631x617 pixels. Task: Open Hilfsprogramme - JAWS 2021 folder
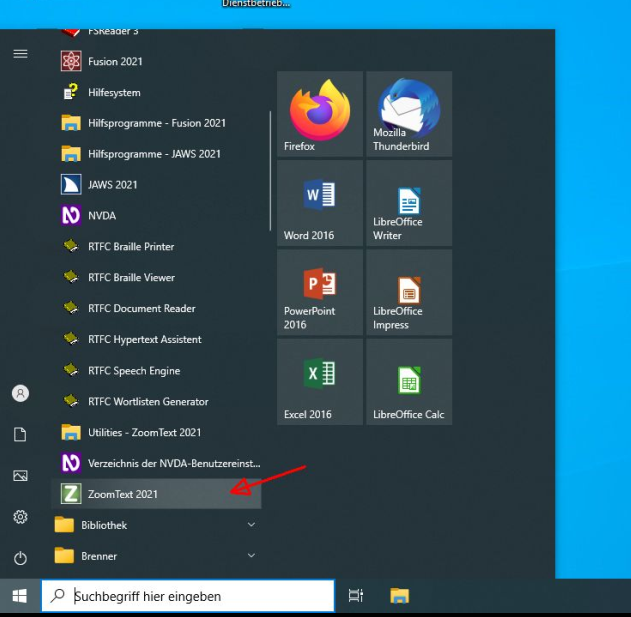[156, 154]
